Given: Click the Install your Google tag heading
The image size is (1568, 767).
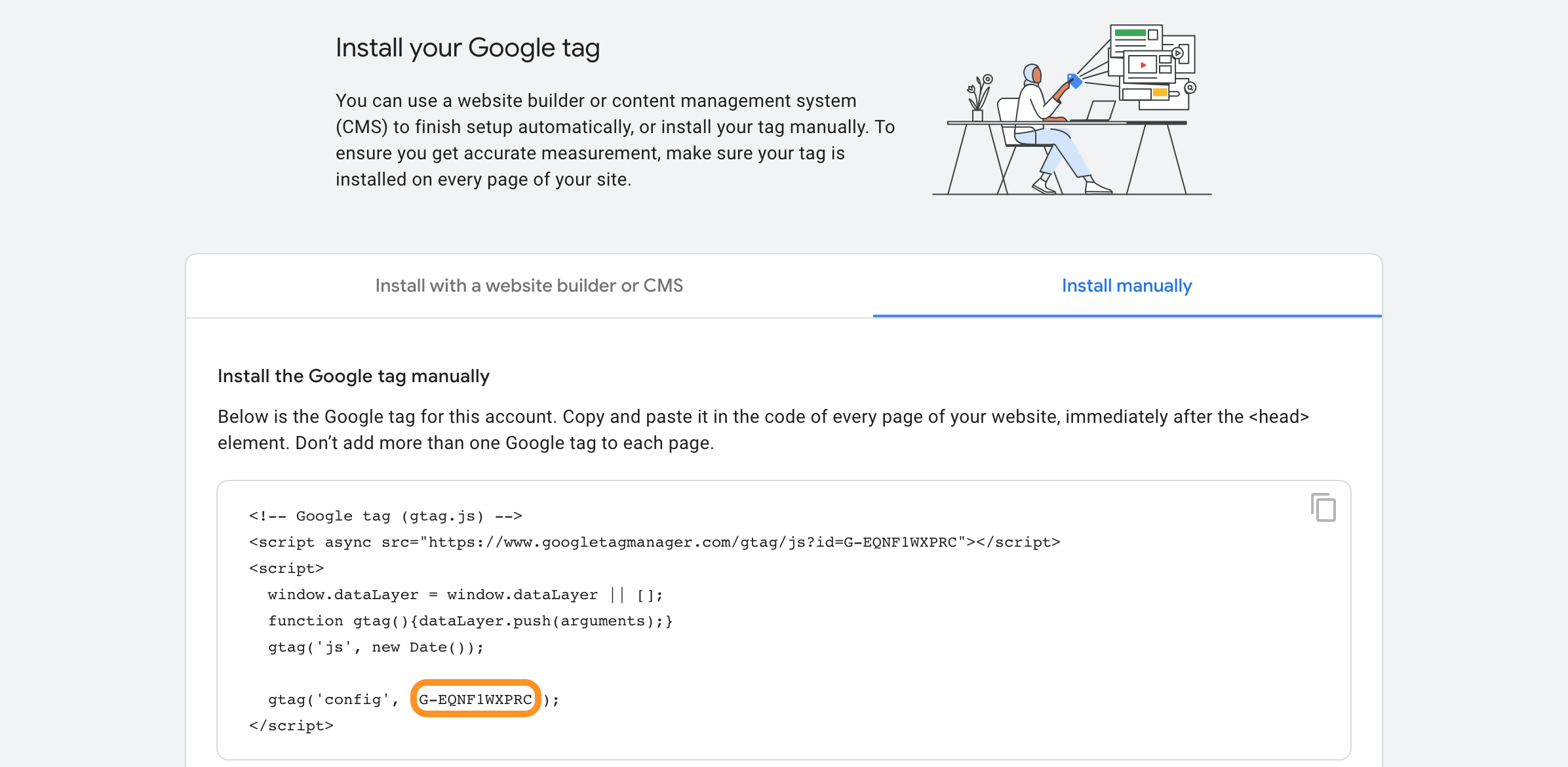Looking at the screenshot, I should [467, 48].
